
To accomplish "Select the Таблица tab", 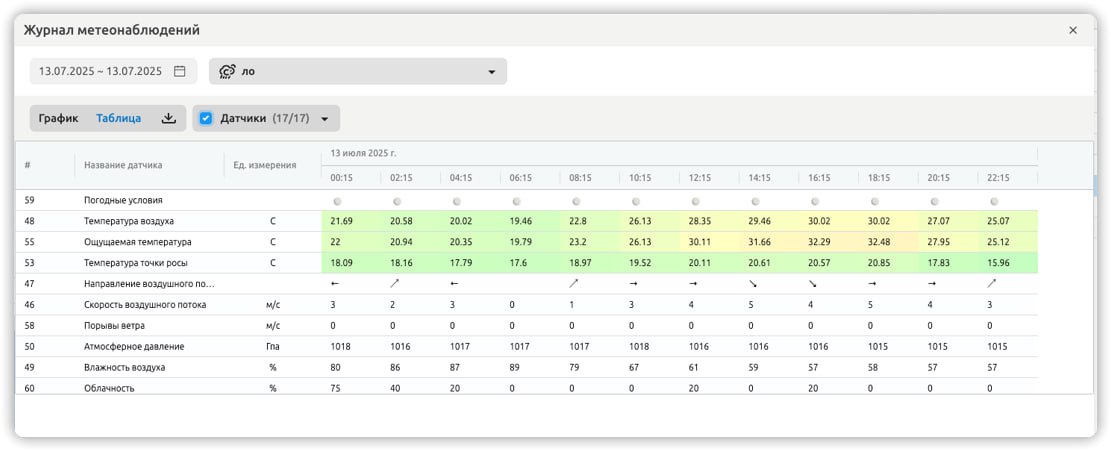I will (118, 118).
